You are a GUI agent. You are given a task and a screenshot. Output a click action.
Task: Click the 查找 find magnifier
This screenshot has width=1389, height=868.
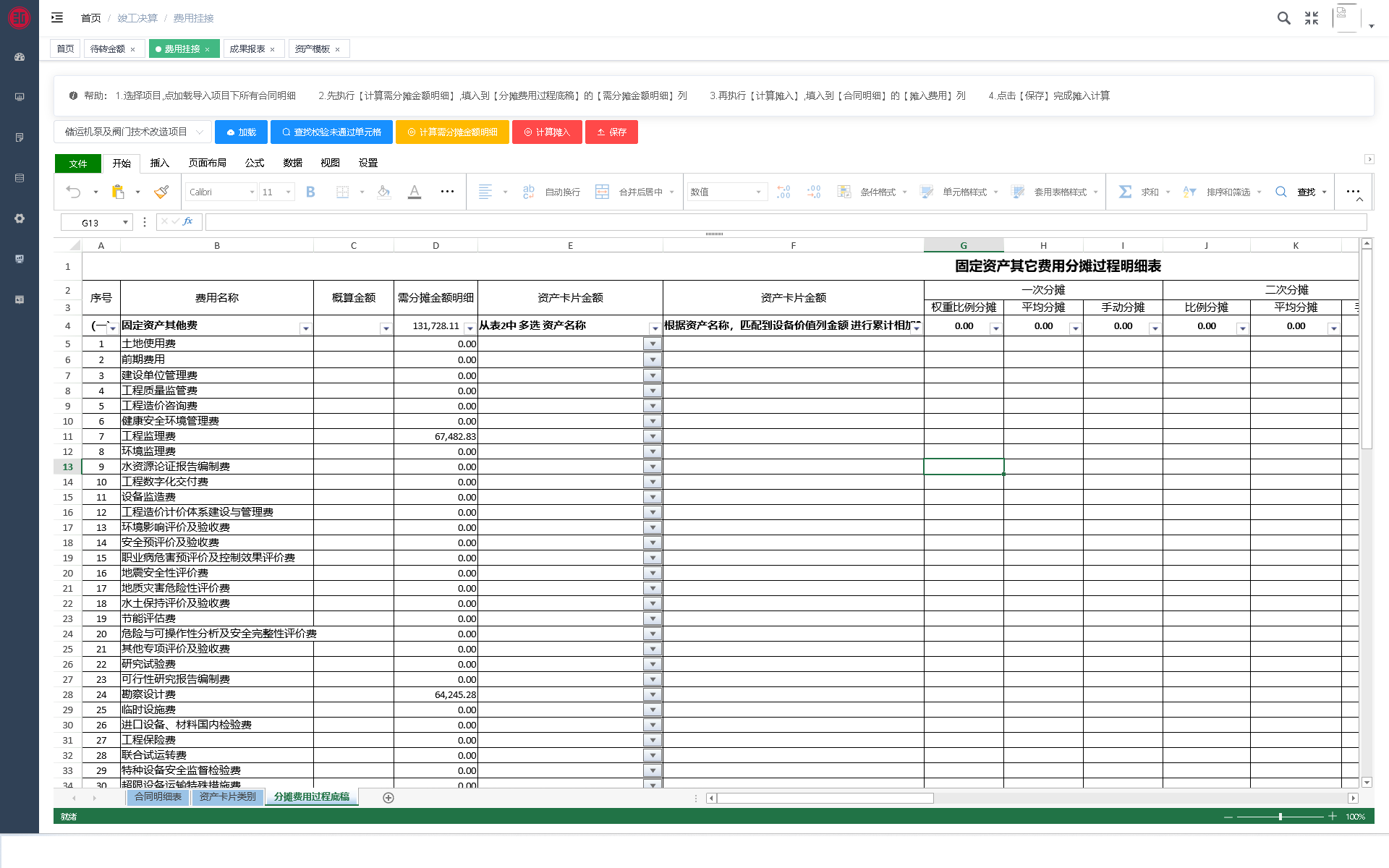coord(1281,192)
